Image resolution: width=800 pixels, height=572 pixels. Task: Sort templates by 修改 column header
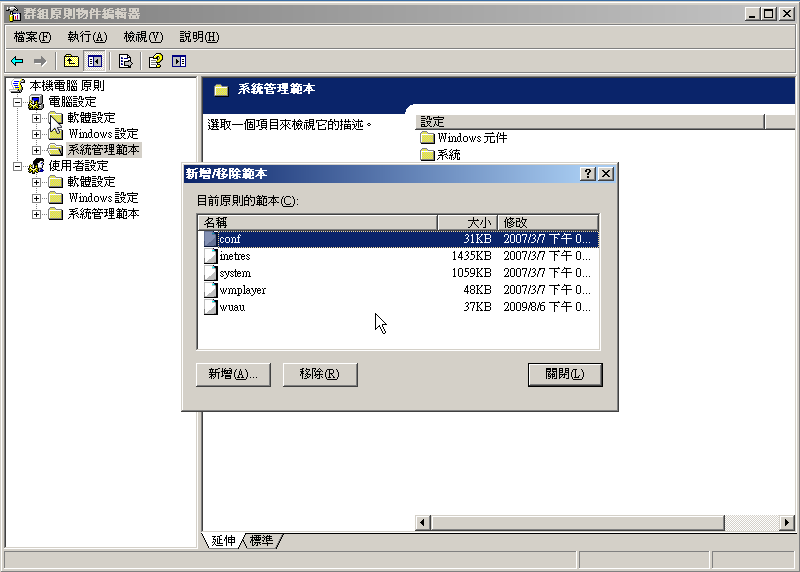pos(548,222)
